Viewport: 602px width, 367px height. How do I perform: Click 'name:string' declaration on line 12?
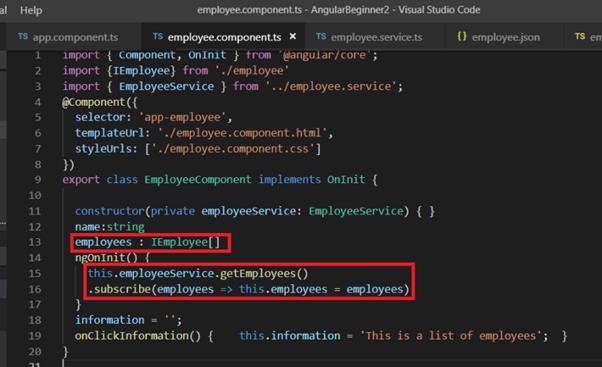point(110,227)
